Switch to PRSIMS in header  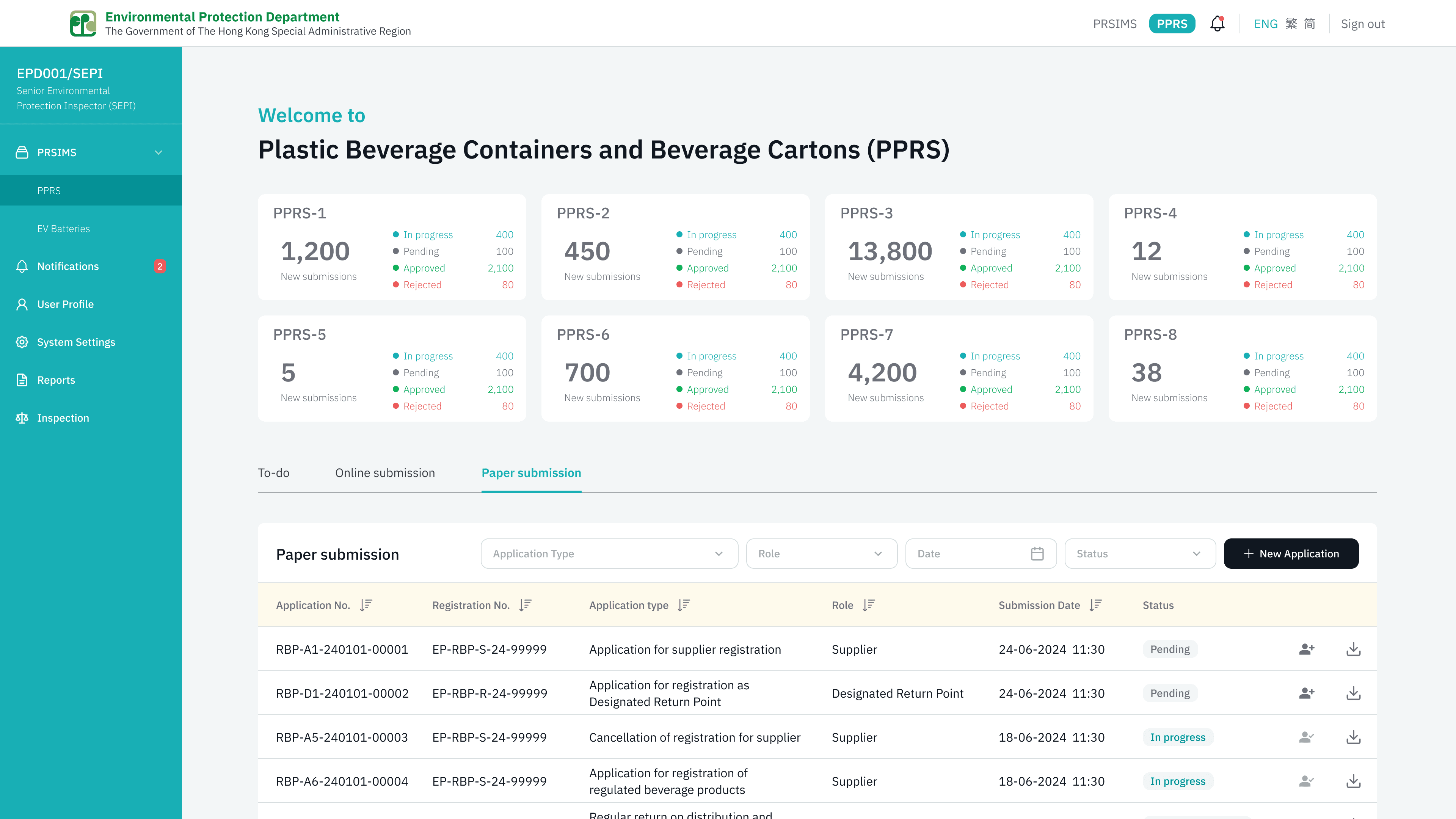pyautogui.click(x=1115, y=24)
